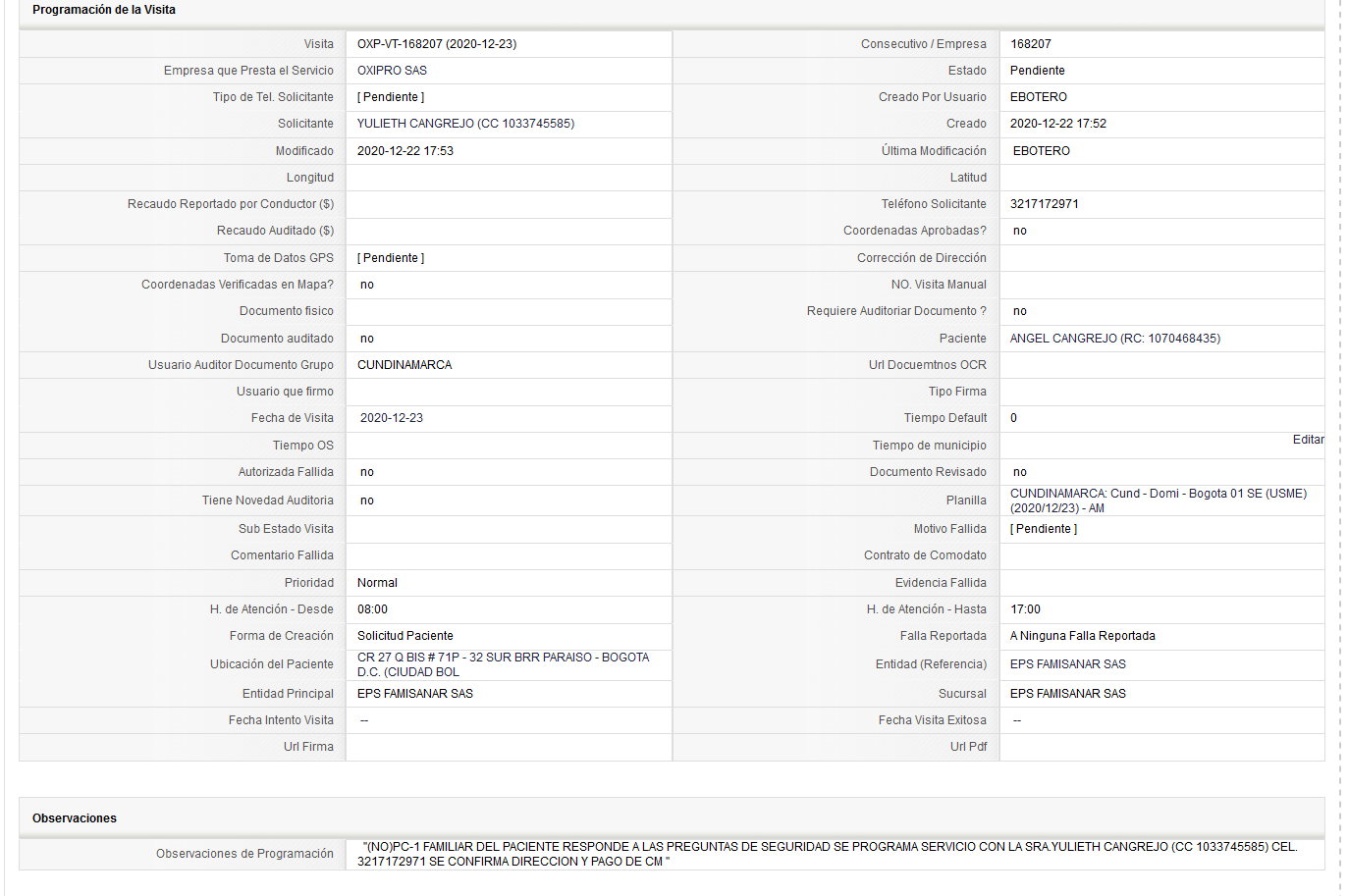The image size is (1348, 896).
Task: Click the Observaciones de Programación text
Action: click(x=828, y=854)
